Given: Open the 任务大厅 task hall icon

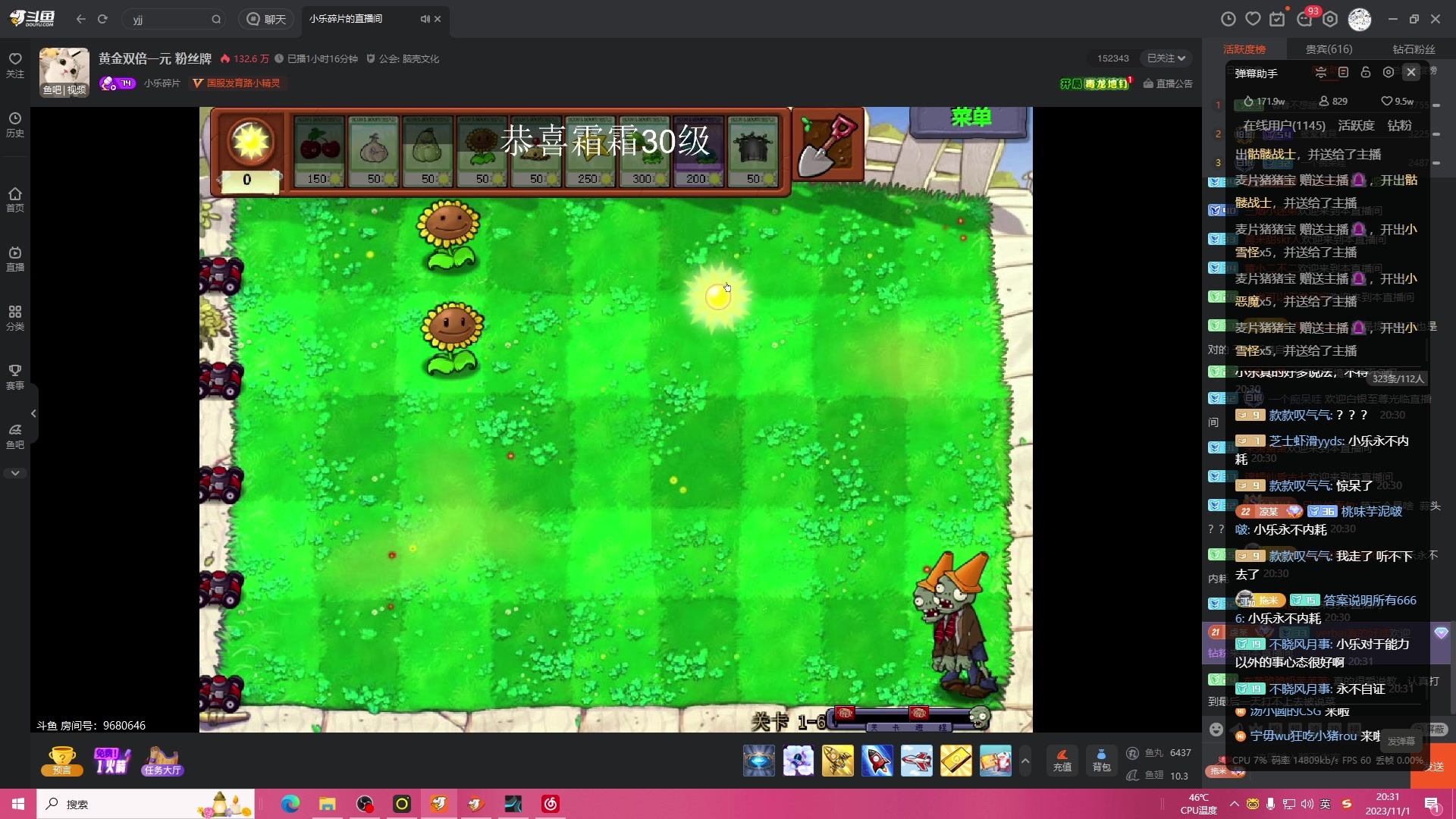Looking at the screenshot, I should pos(162,761).
